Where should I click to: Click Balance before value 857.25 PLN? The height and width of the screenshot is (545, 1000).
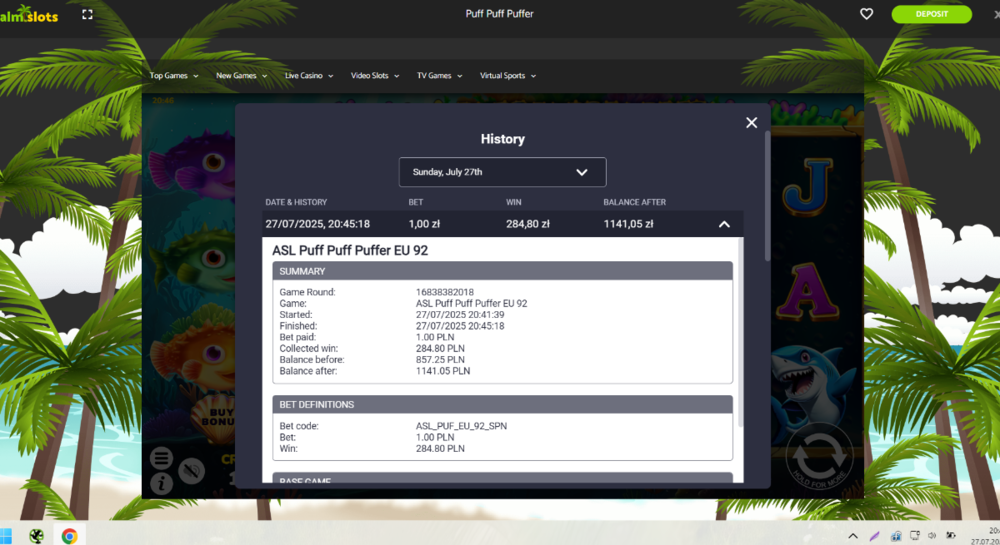[440, 360]
